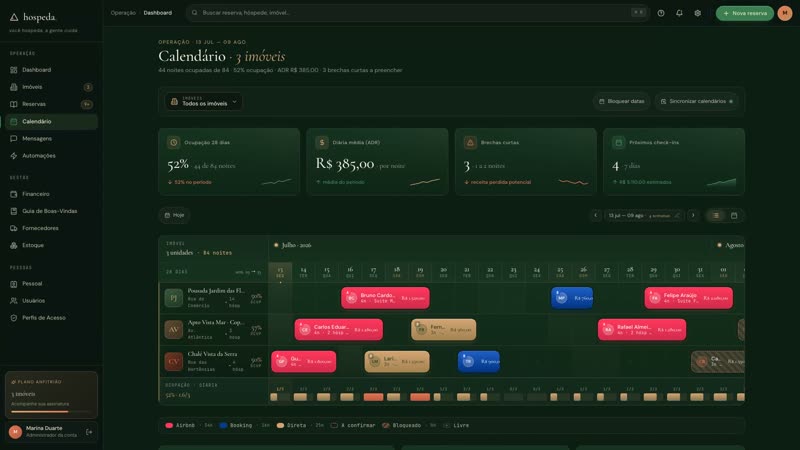The width and height of the screenshot is (800, 450).
Task: Click the Financeiro sidebar icon
Action: (14, 194)
